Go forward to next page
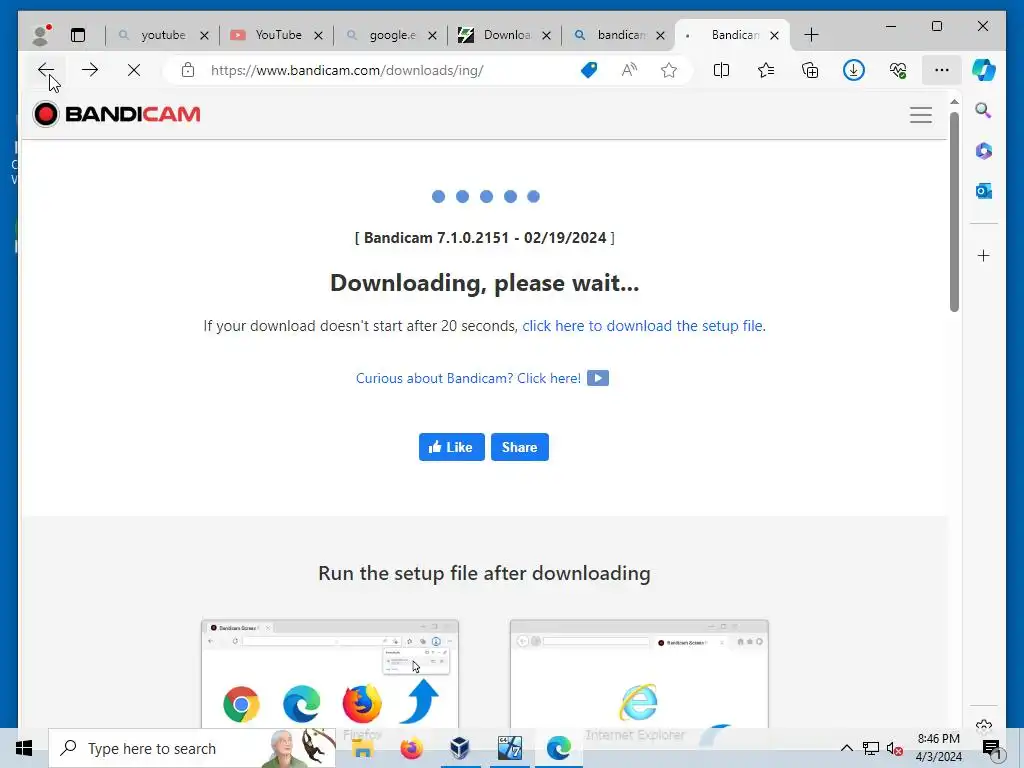 [x=90, y=70]
